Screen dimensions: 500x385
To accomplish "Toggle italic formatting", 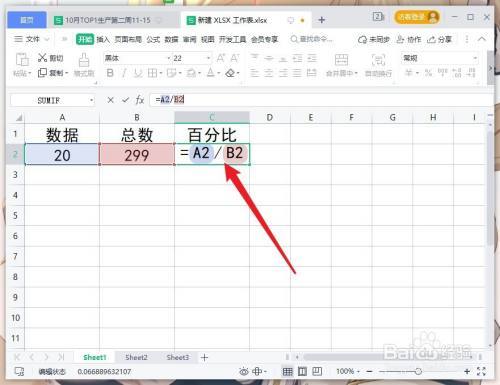I will click(124, 73).
